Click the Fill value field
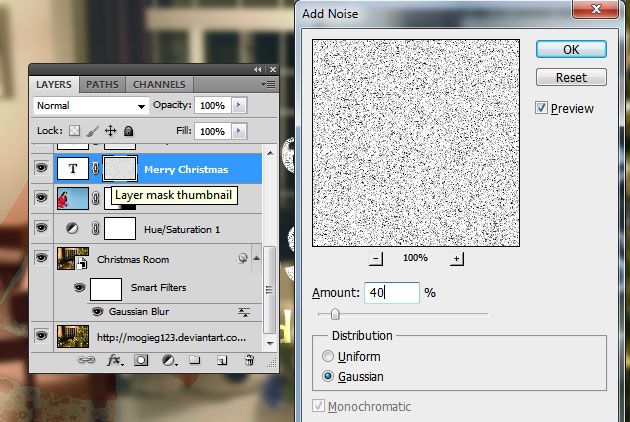 point(213,131)
